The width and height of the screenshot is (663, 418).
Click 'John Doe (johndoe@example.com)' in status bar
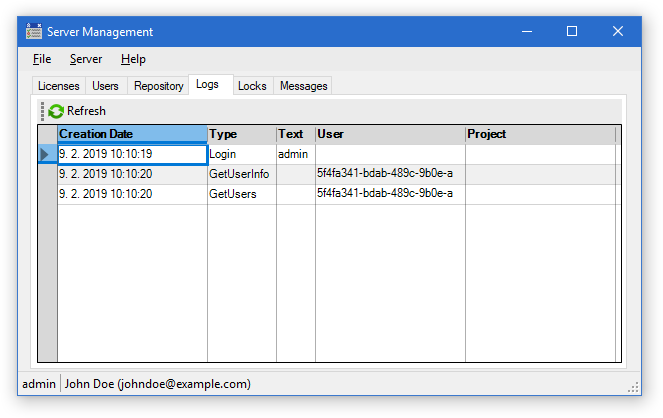tap(158, 384)
